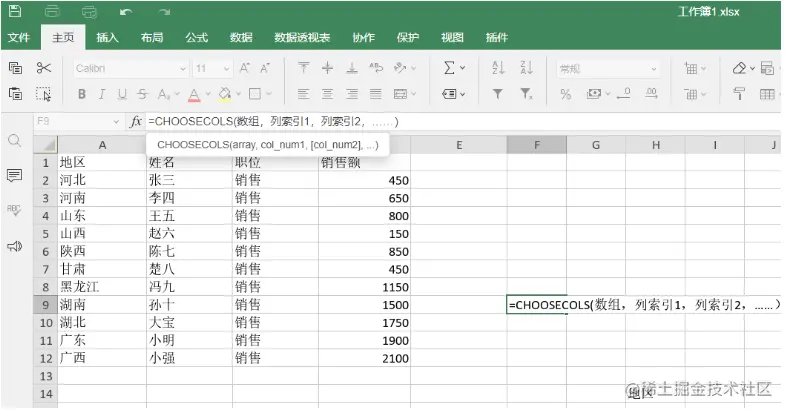The width and height of the screenshot is (786, 412).
Task: Toggle underline formatting
Action: tap(122, 94)
